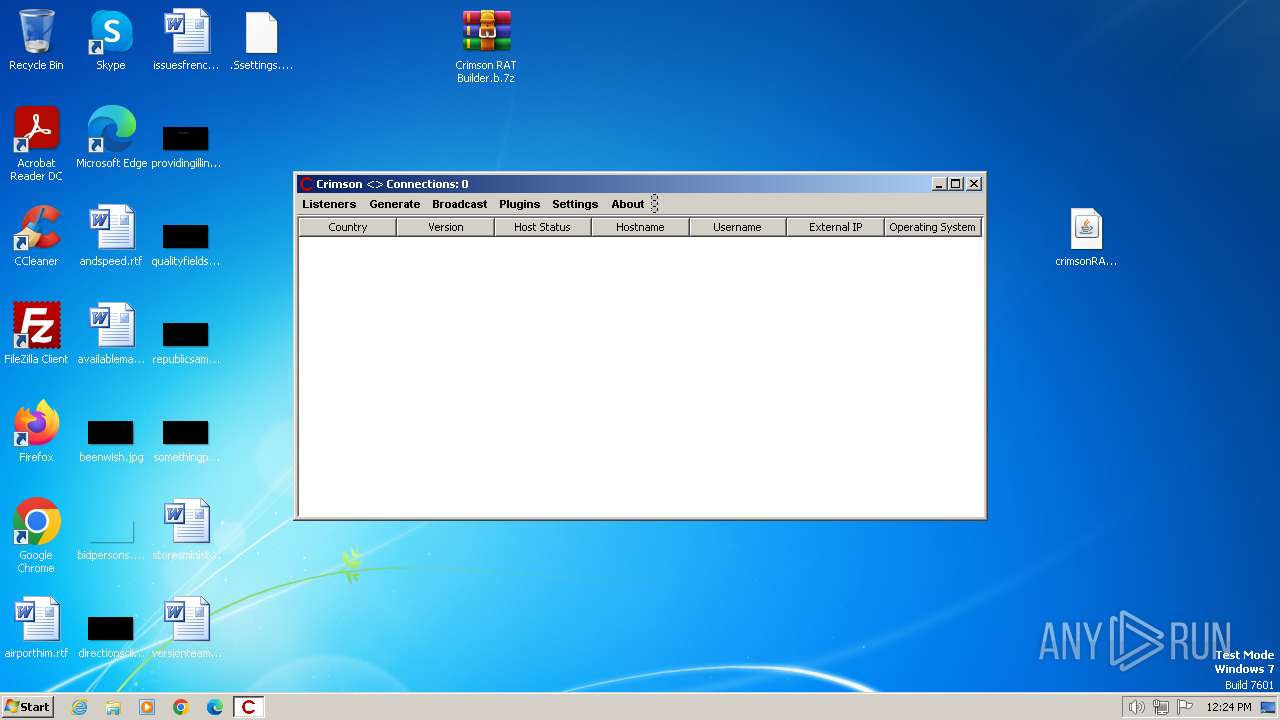Click the 12:24 PM taskbar clock
The image size is (1280, 720).
[x=1229, y=707]
